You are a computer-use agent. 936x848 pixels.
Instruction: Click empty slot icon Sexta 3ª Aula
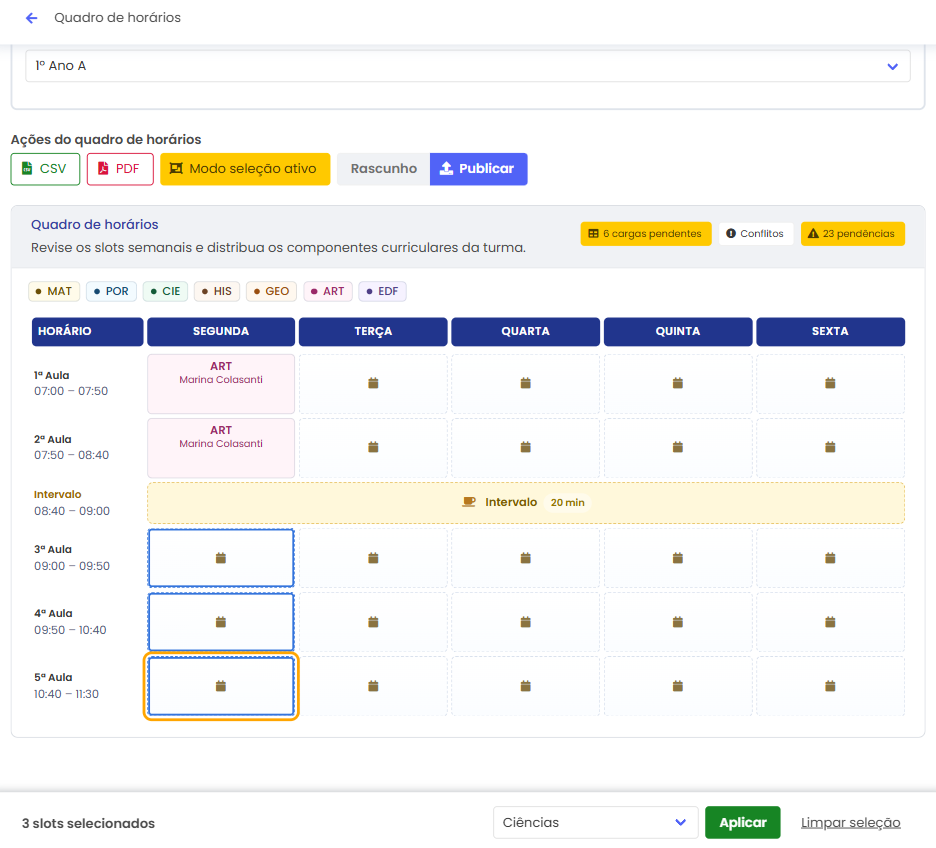click(x=830, y=558)
